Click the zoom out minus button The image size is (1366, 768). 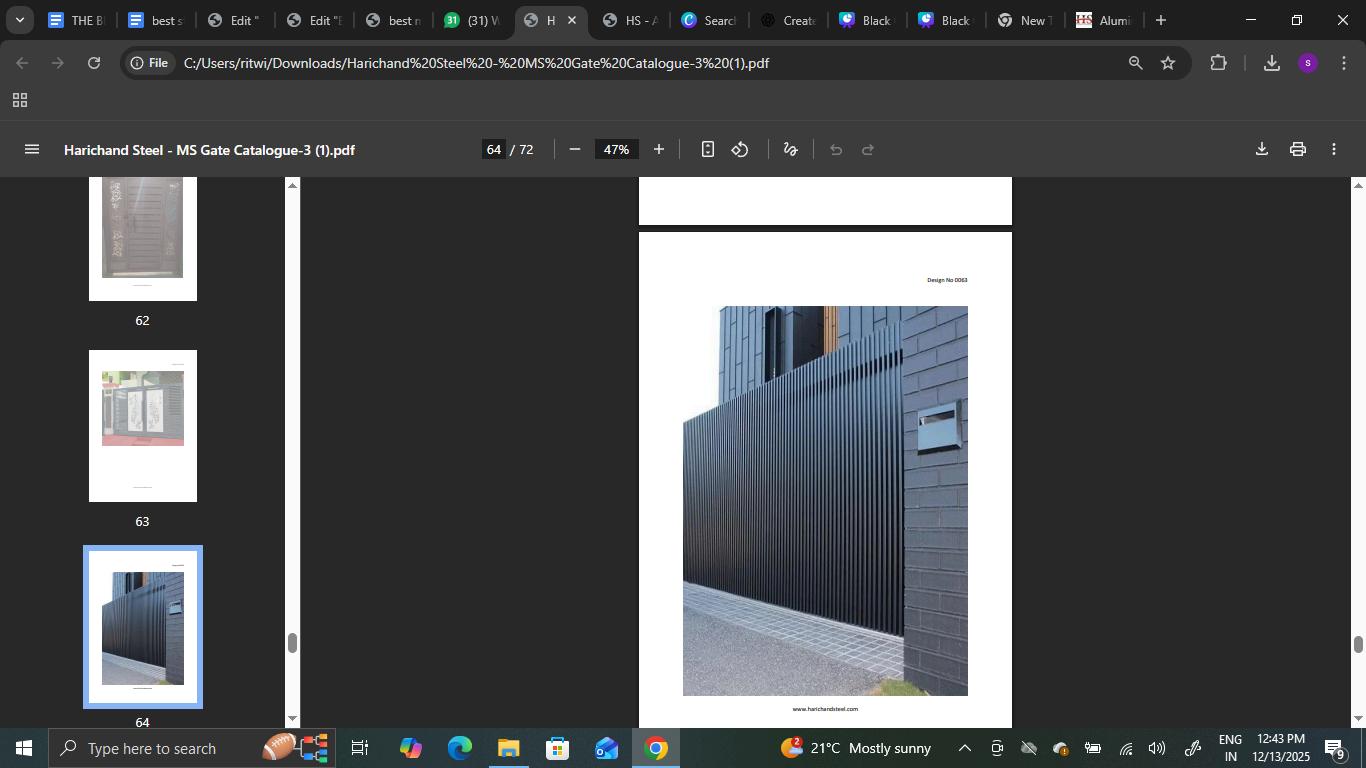575,149
